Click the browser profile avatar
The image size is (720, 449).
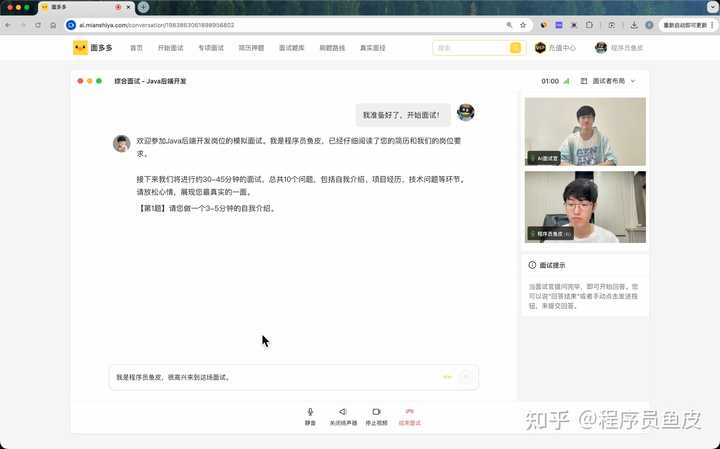point(649,25)
